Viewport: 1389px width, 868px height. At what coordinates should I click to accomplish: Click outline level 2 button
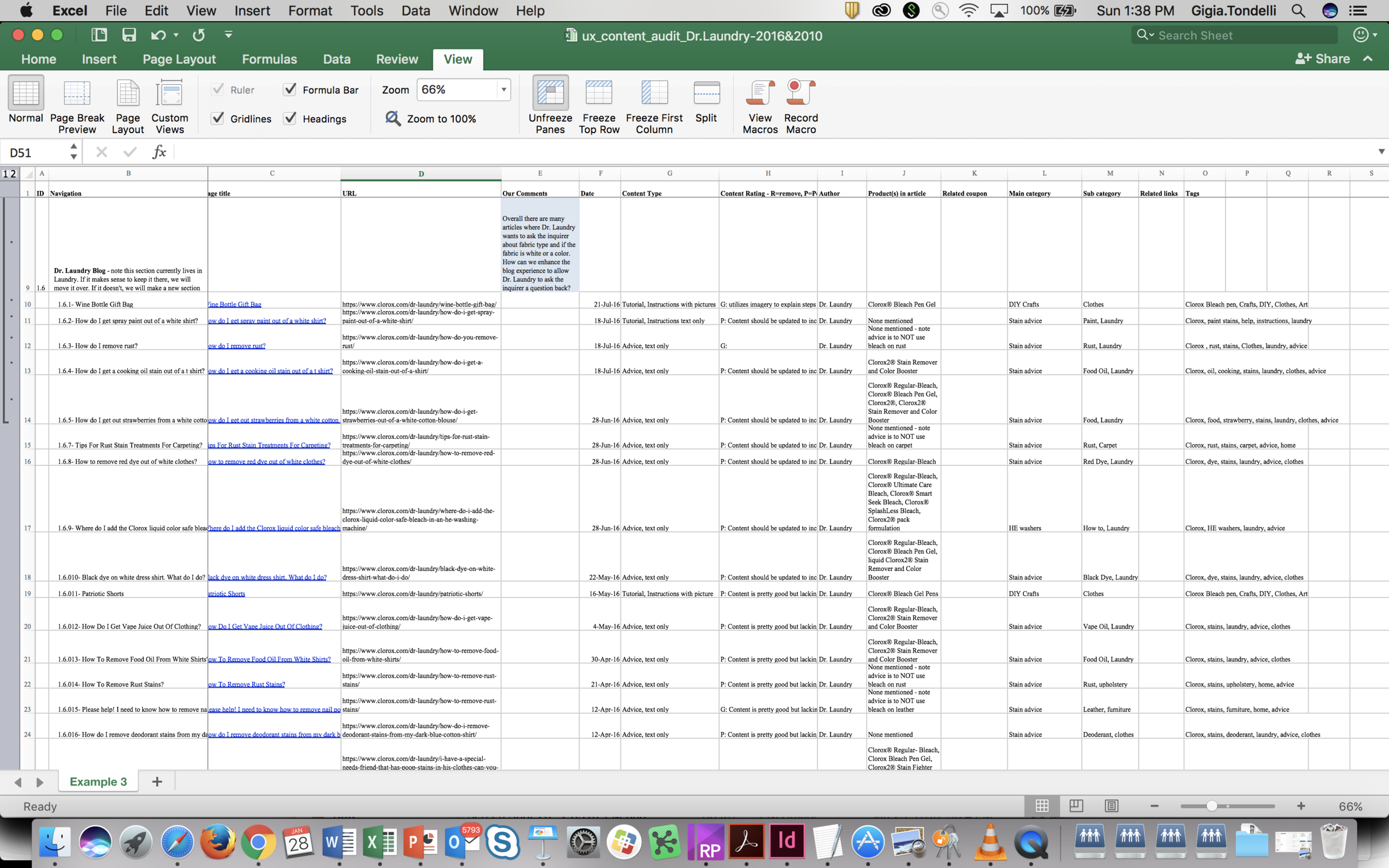pyautogui.click(x=14, y=174)
